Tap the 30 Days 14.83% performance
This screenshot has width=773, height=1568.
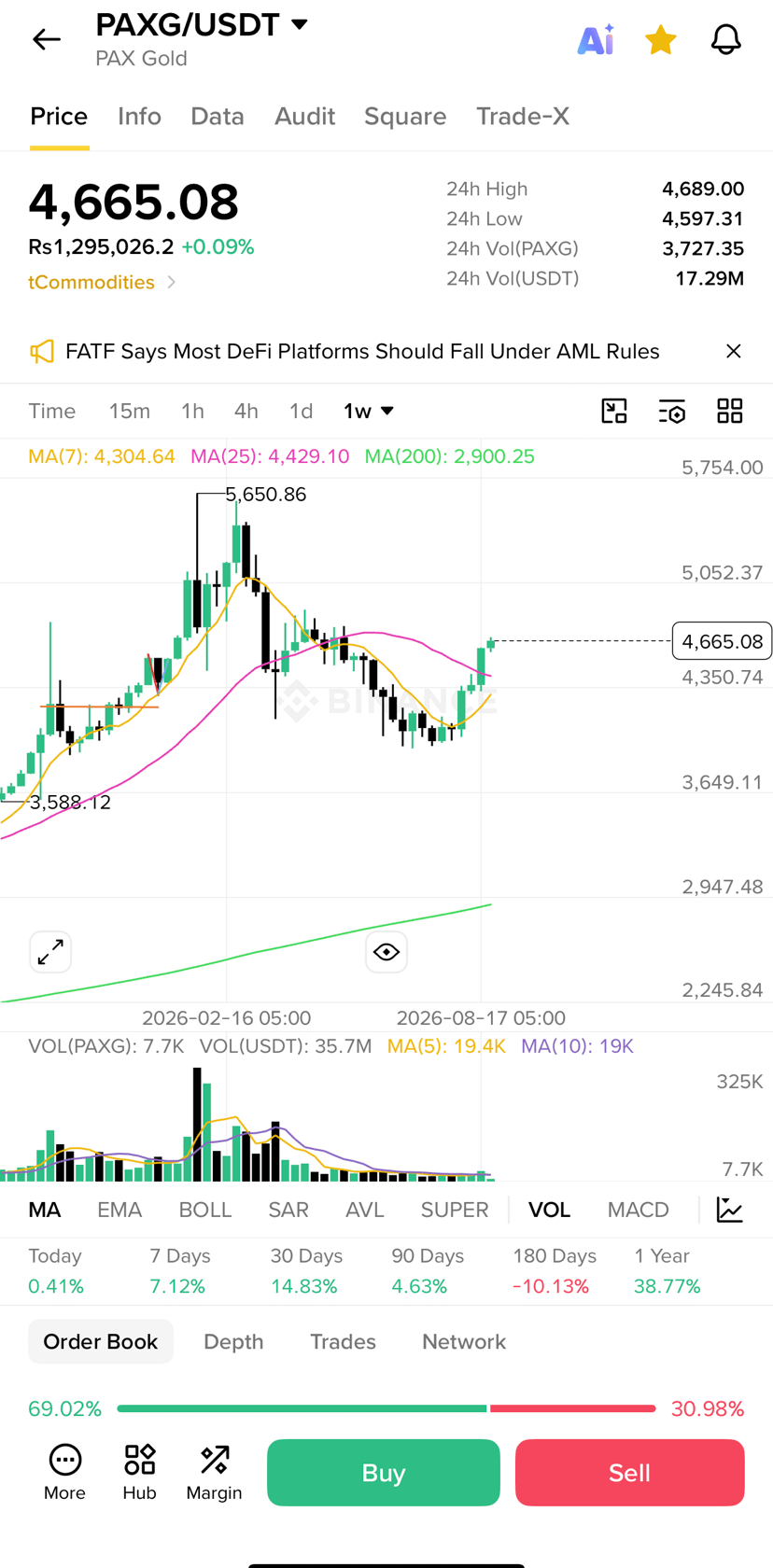point(304,1271)
